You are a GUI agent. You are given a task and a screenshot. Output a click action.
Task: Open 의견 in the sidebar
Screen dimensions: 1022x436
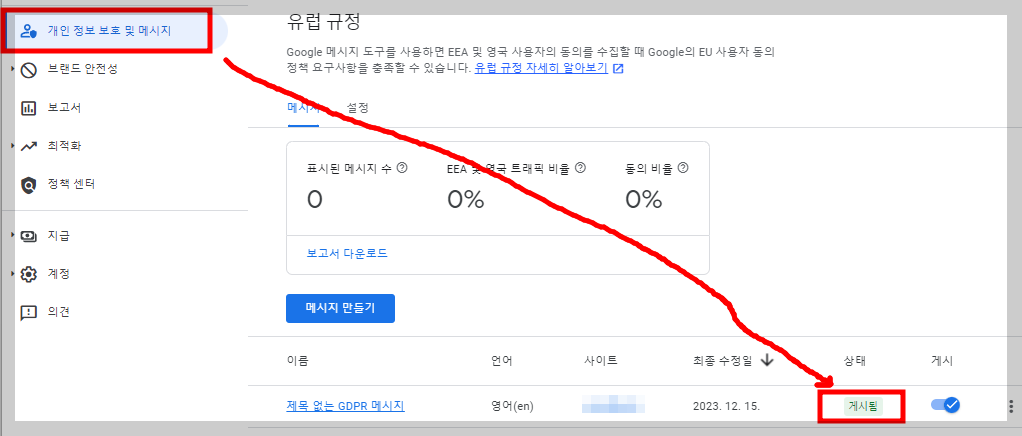tap(58, 312)
